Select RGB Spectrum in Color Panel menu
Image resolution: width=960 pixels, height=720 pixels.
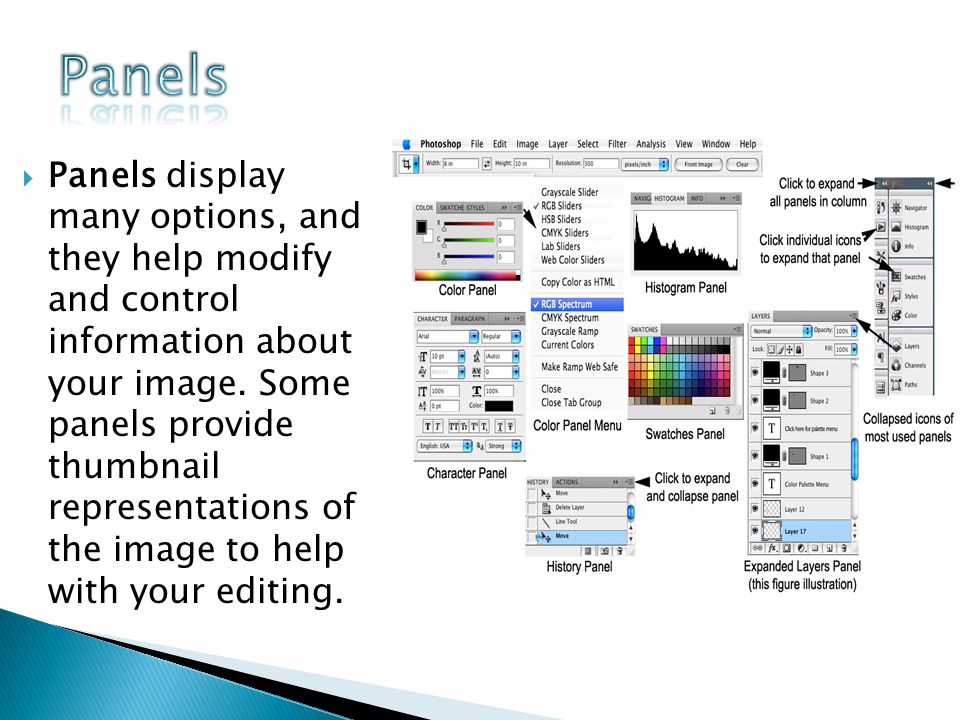pos(577,304)
